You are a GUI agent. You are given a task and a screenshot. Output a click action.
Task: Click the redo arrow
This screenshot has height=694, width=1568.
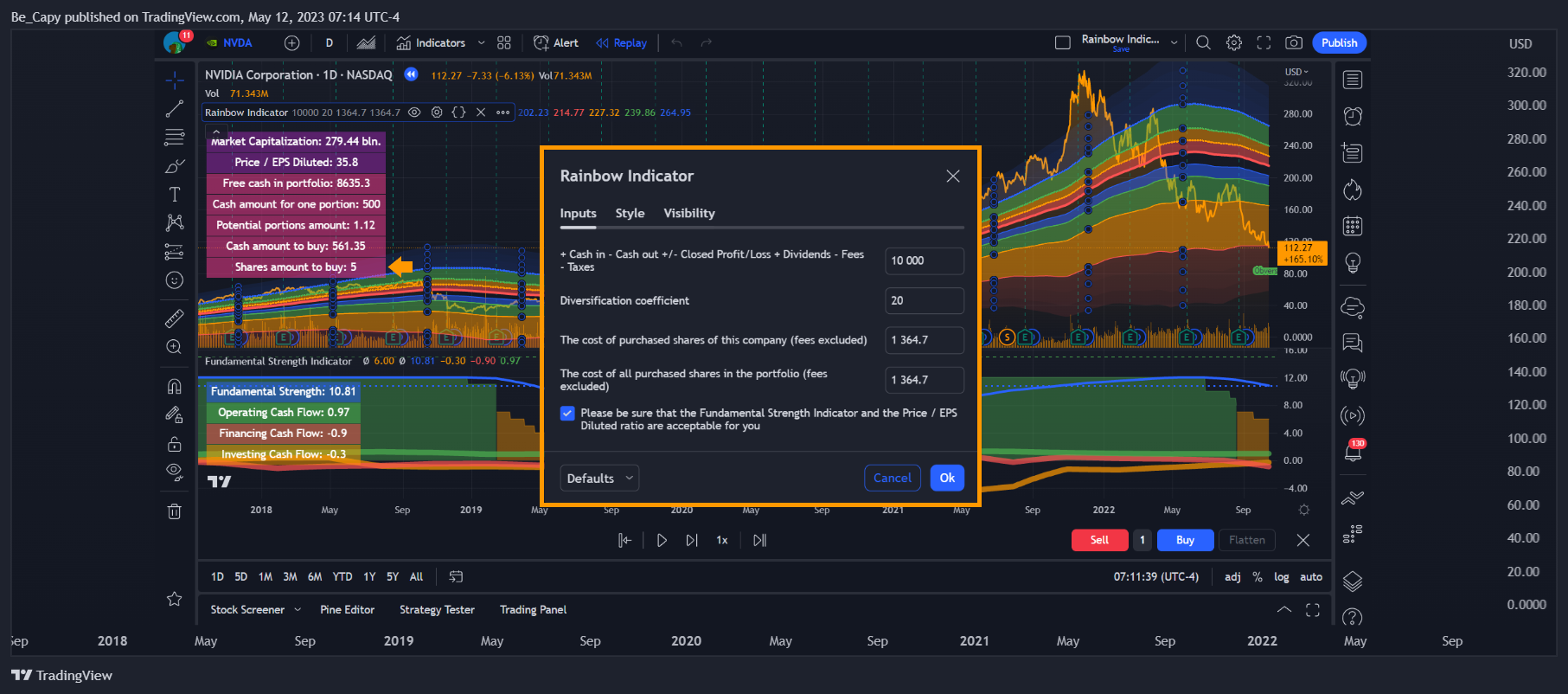click(707, 43)
